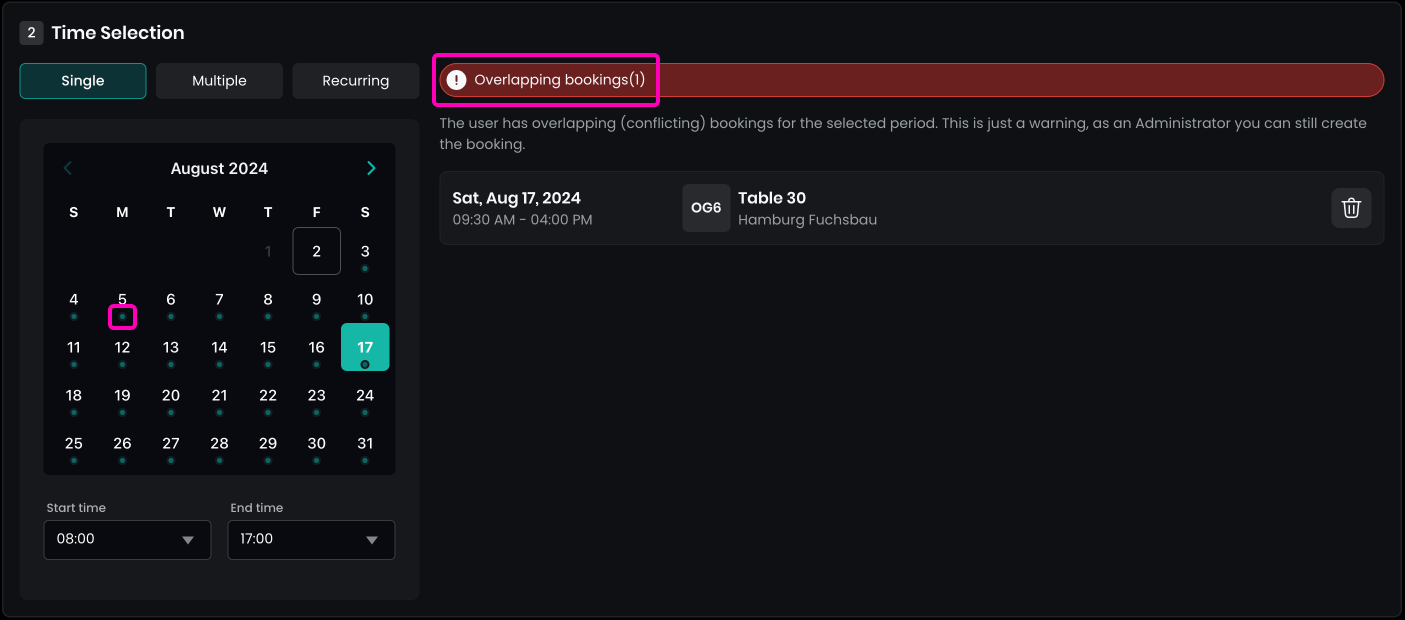This screenshot has width=1405, height=620.
Task: Select the Single booking tab
Action: pyautogui.click(x=83, y=81)
